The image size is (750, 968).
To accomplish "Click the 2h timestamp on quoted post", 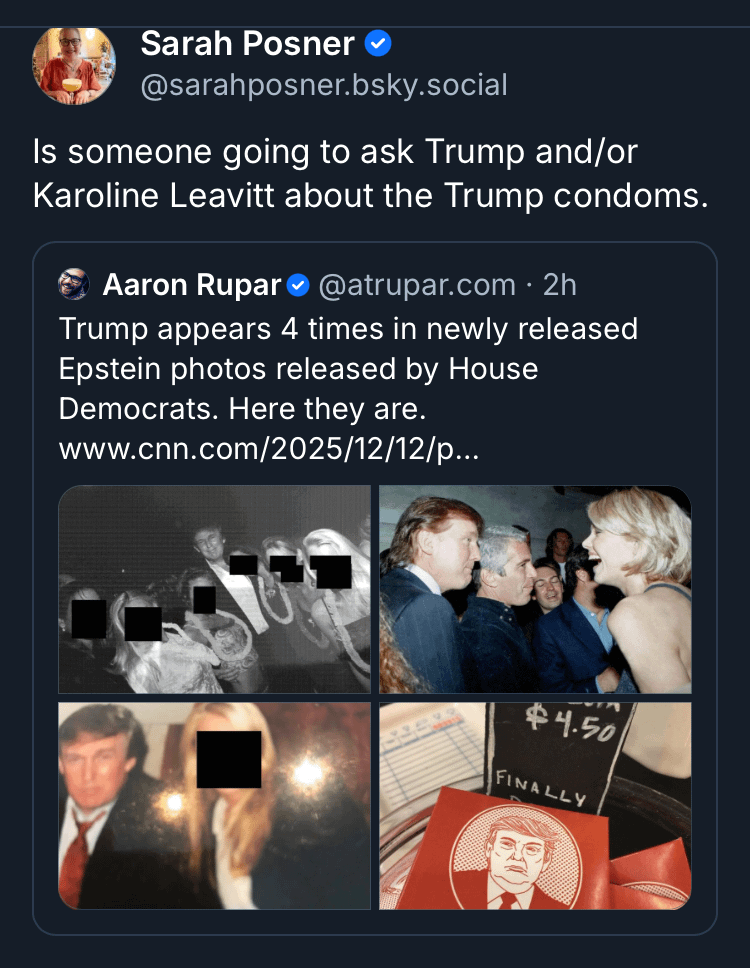I will (x=559, y=285).
